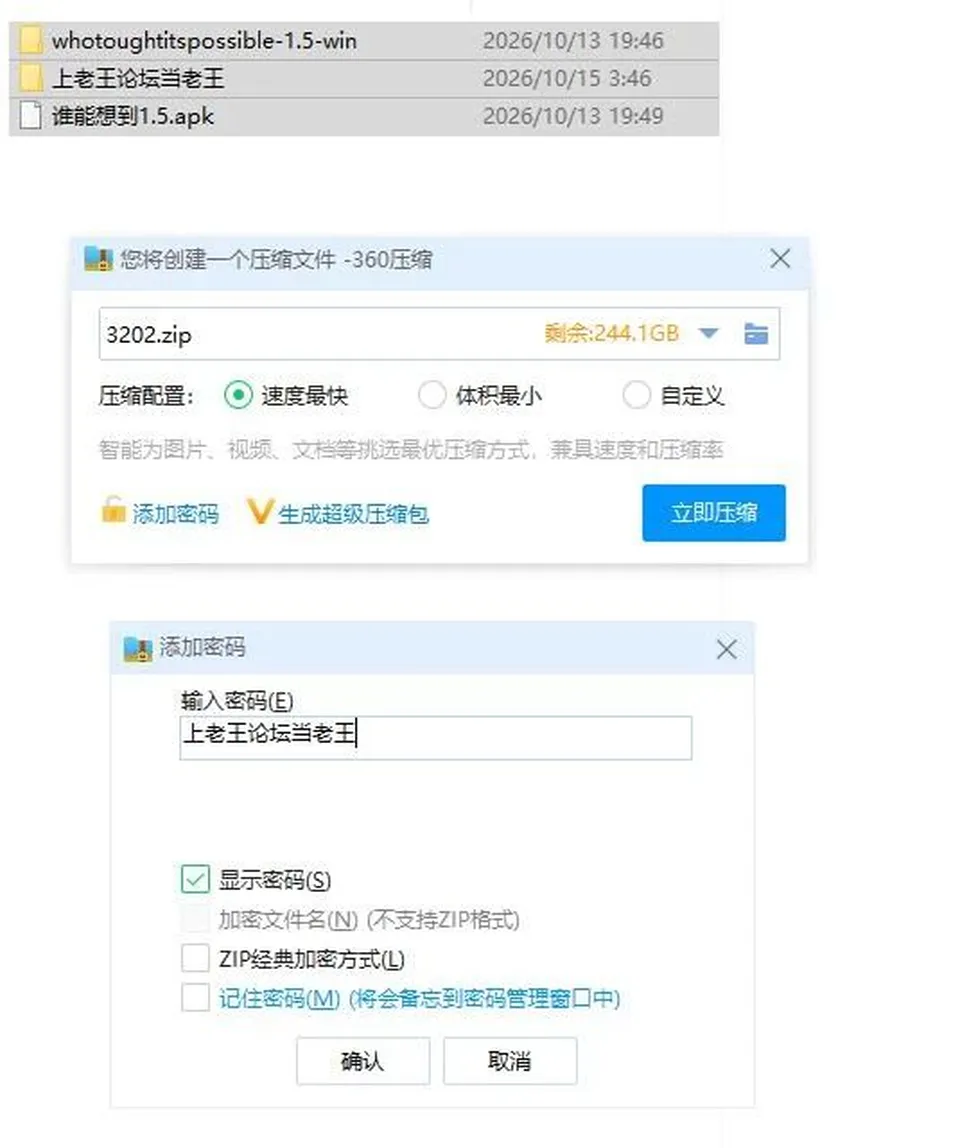The image size is (960, 1148).
Task: Click the 剩余:244.1GB free space text
Action: 611,334
